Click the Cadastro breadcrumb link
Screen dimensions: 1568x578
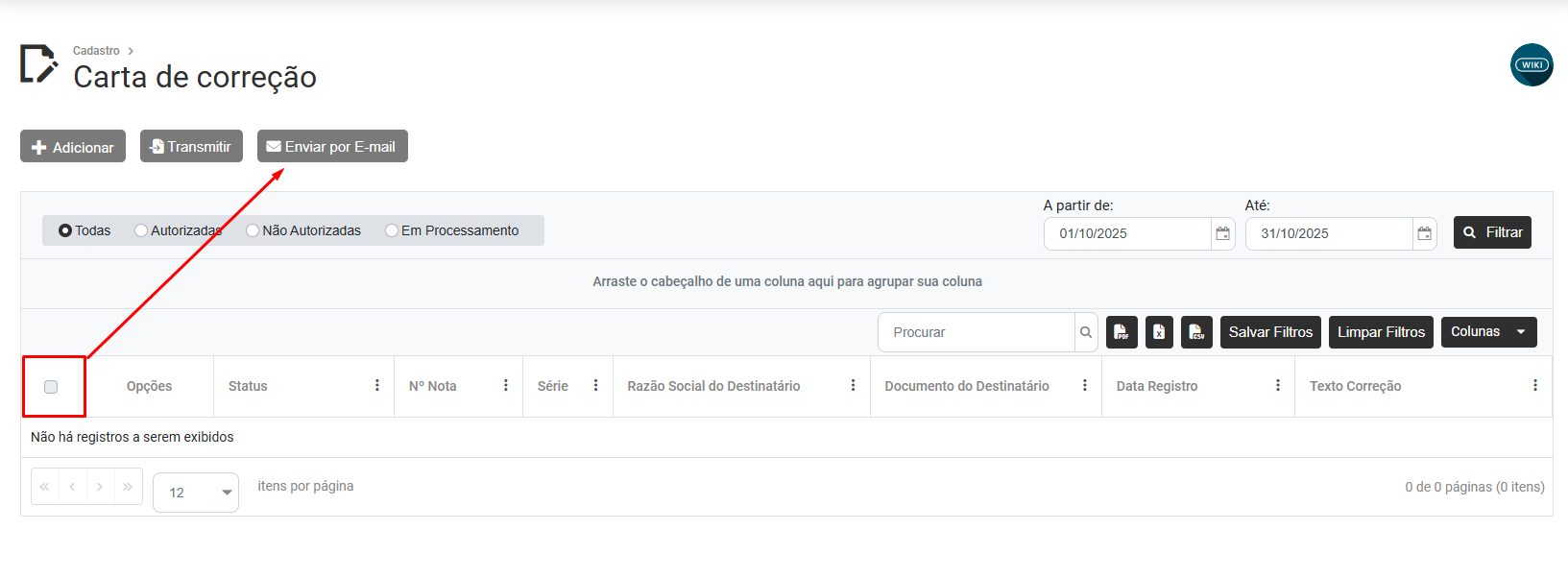(x=96, y=51)
